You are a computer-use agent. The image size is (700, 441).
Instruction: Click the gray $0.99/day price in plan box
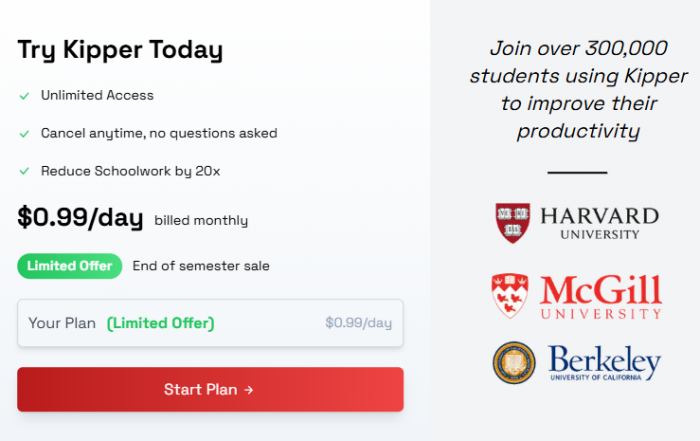(x=358, y=323)
